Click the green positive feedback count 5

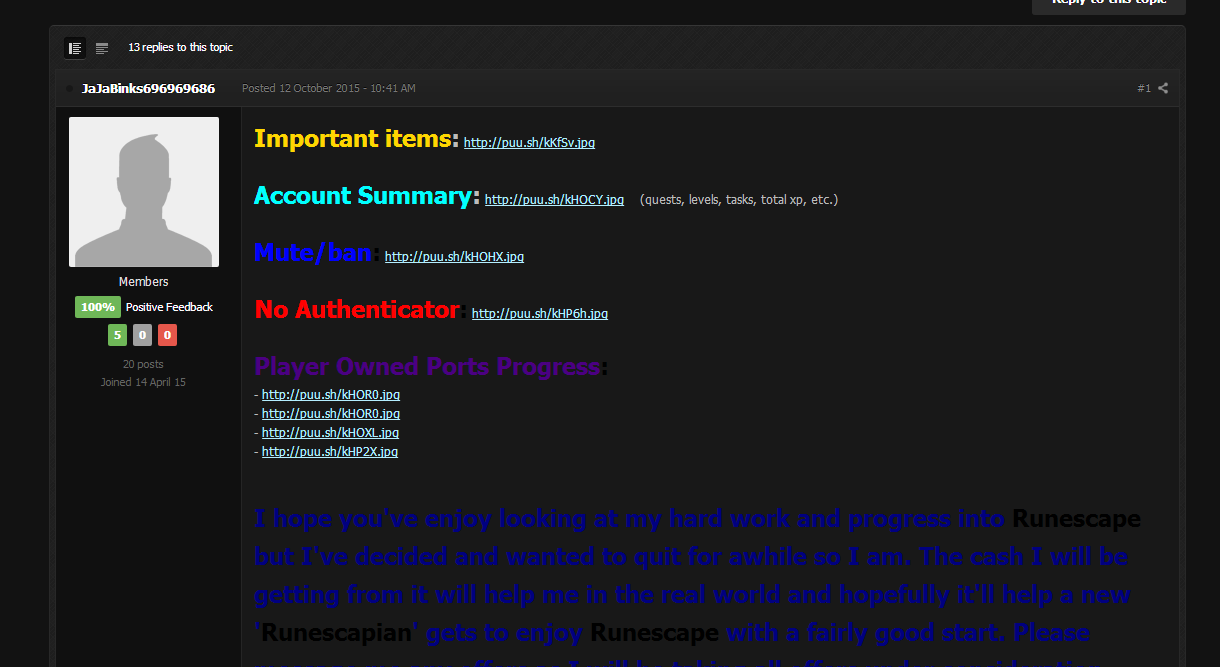[117, 335]
